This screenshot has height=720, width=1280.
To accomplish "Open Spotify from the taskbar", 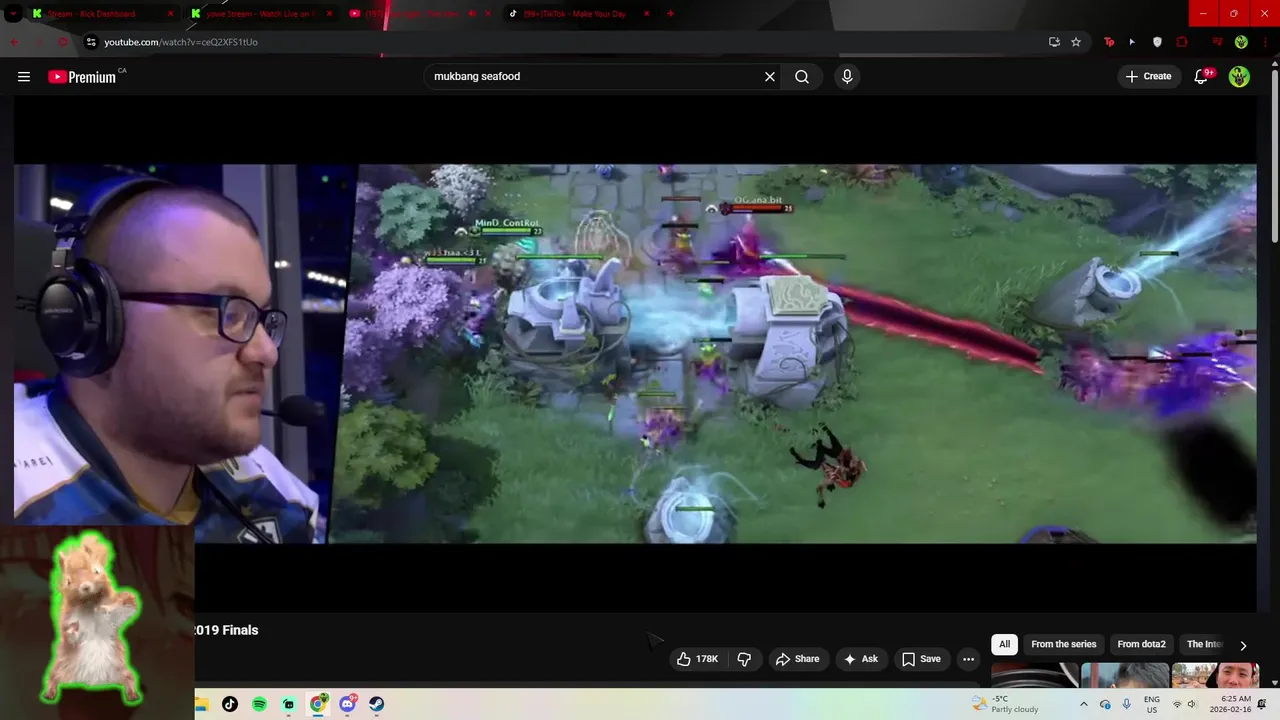I will click(x=259, y=704).
